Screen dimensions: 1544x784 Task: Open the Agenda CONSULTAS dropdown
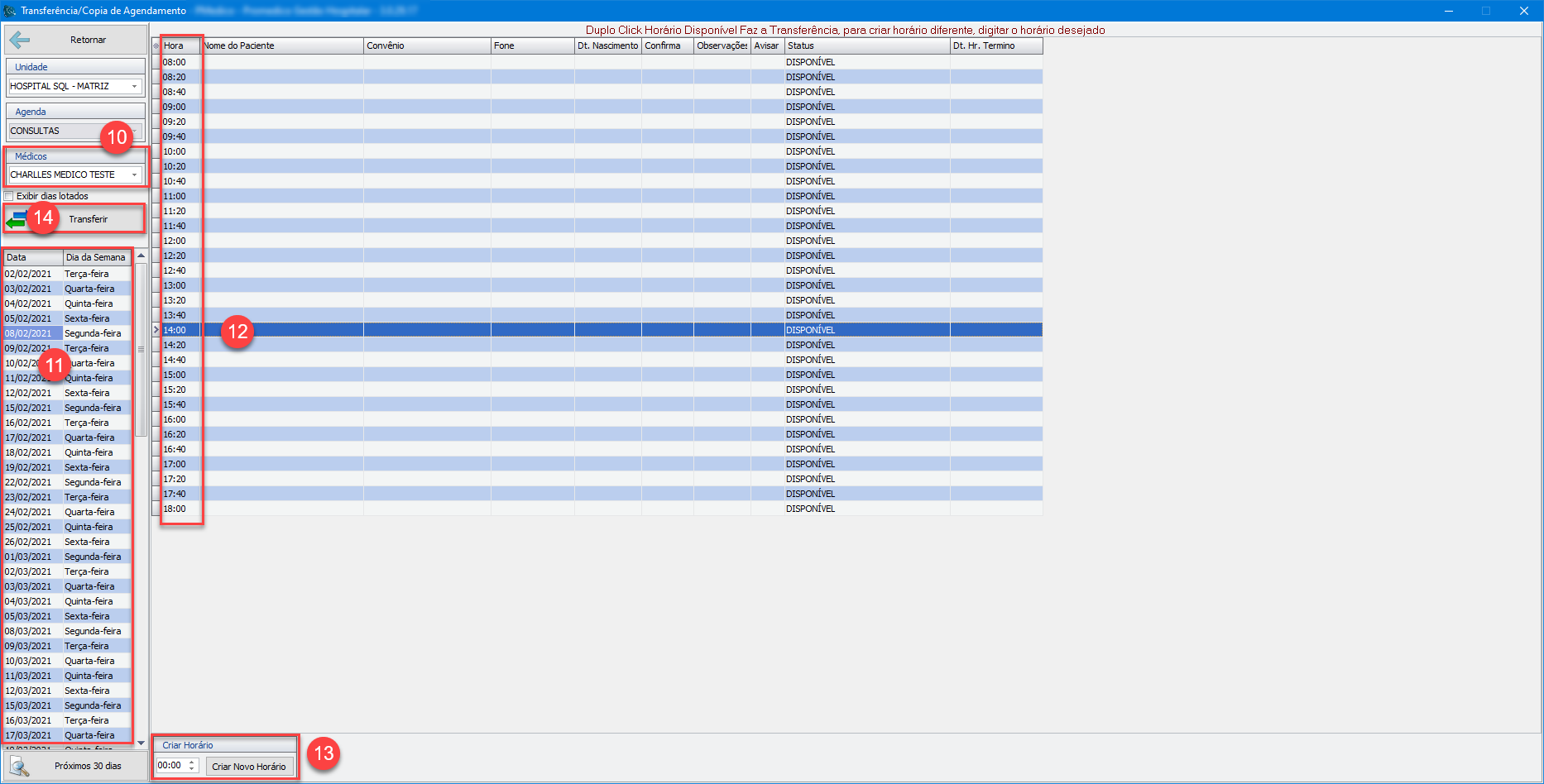[x=134, y=131]
